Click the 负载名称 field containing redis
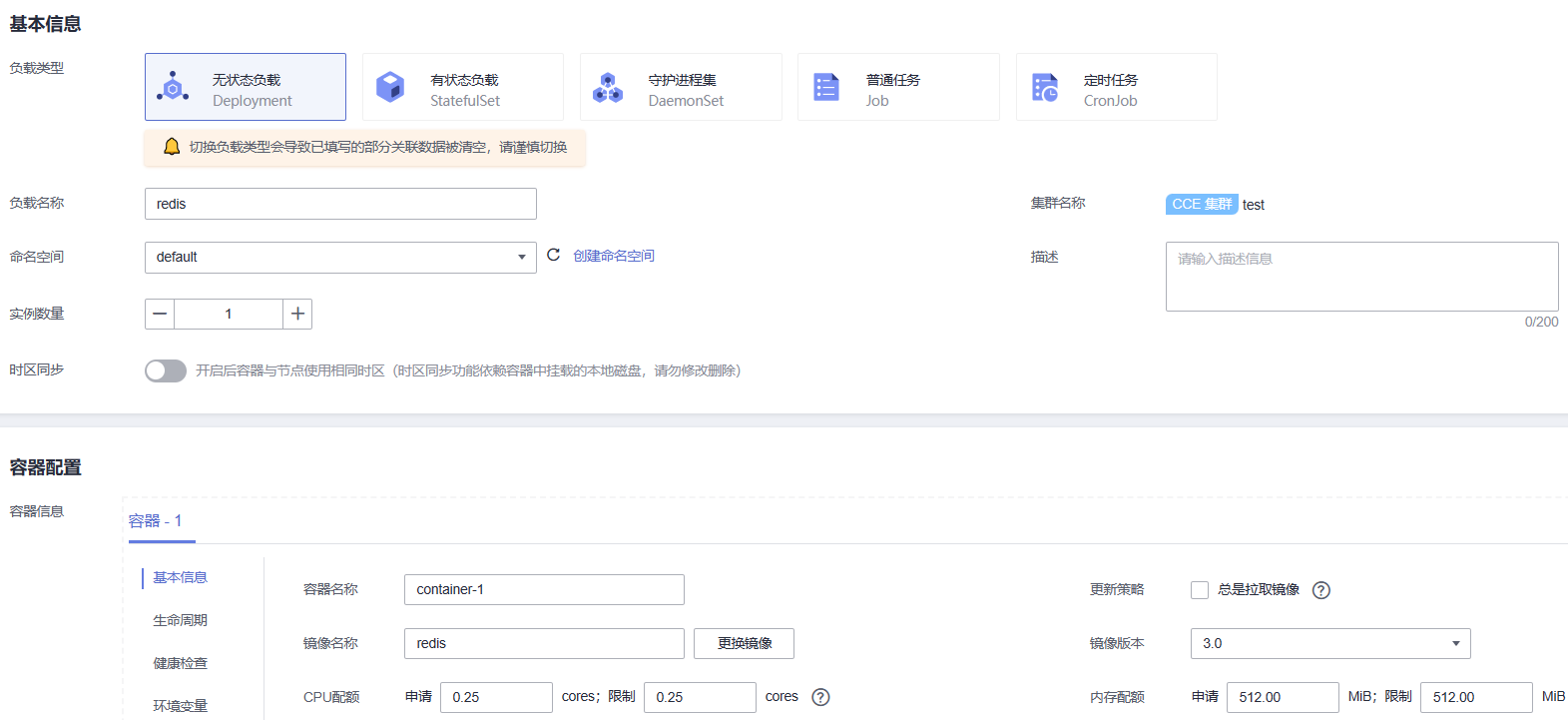This screenshot has width=1568, height=720. click(340, 204)
